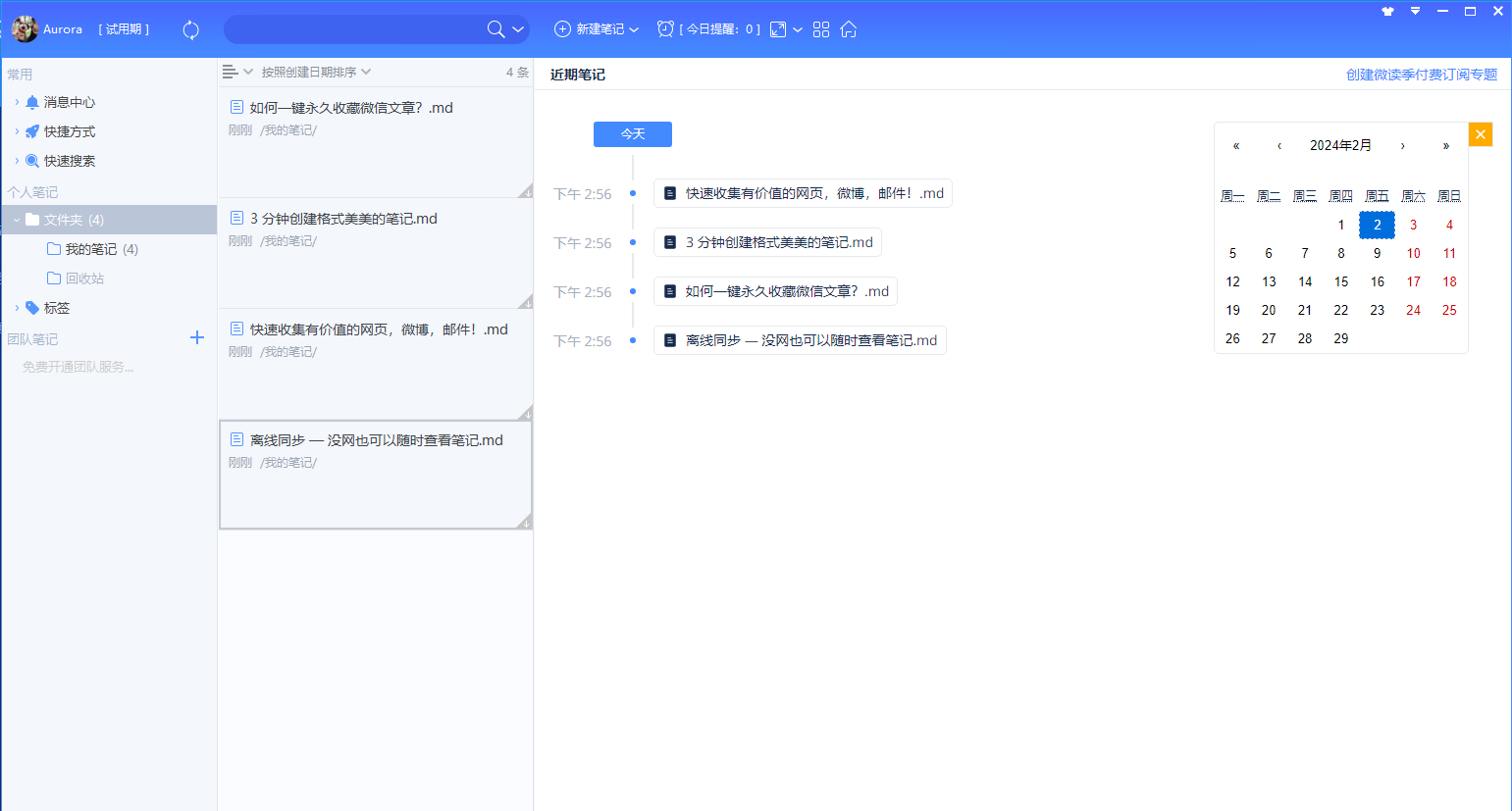Open 如何一键永久收藏微信文章 in the timeline

[x=775, y=291]
